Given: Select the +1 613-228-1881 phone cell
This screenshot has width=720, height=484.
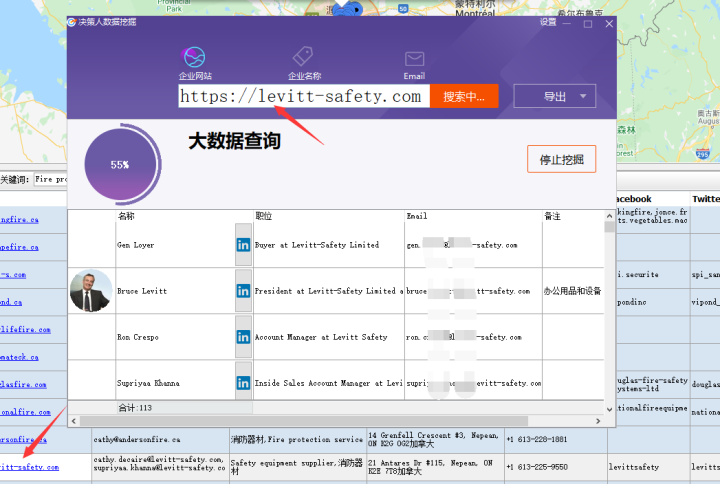Looking at the screenshot, I should pyautogui.click(x=556, y=439).
